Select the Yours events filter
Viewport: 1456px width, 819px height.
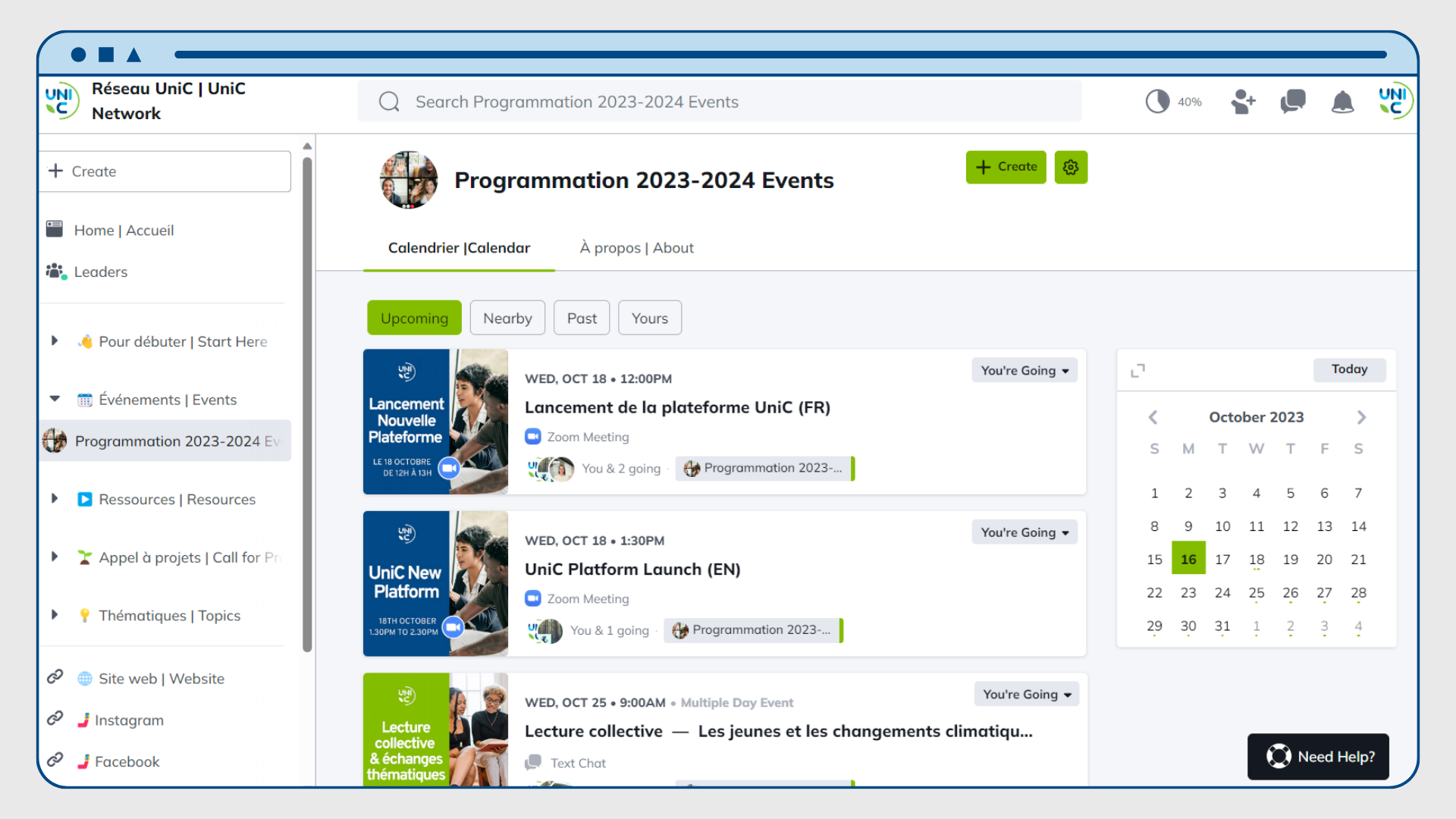click(650, 318)
